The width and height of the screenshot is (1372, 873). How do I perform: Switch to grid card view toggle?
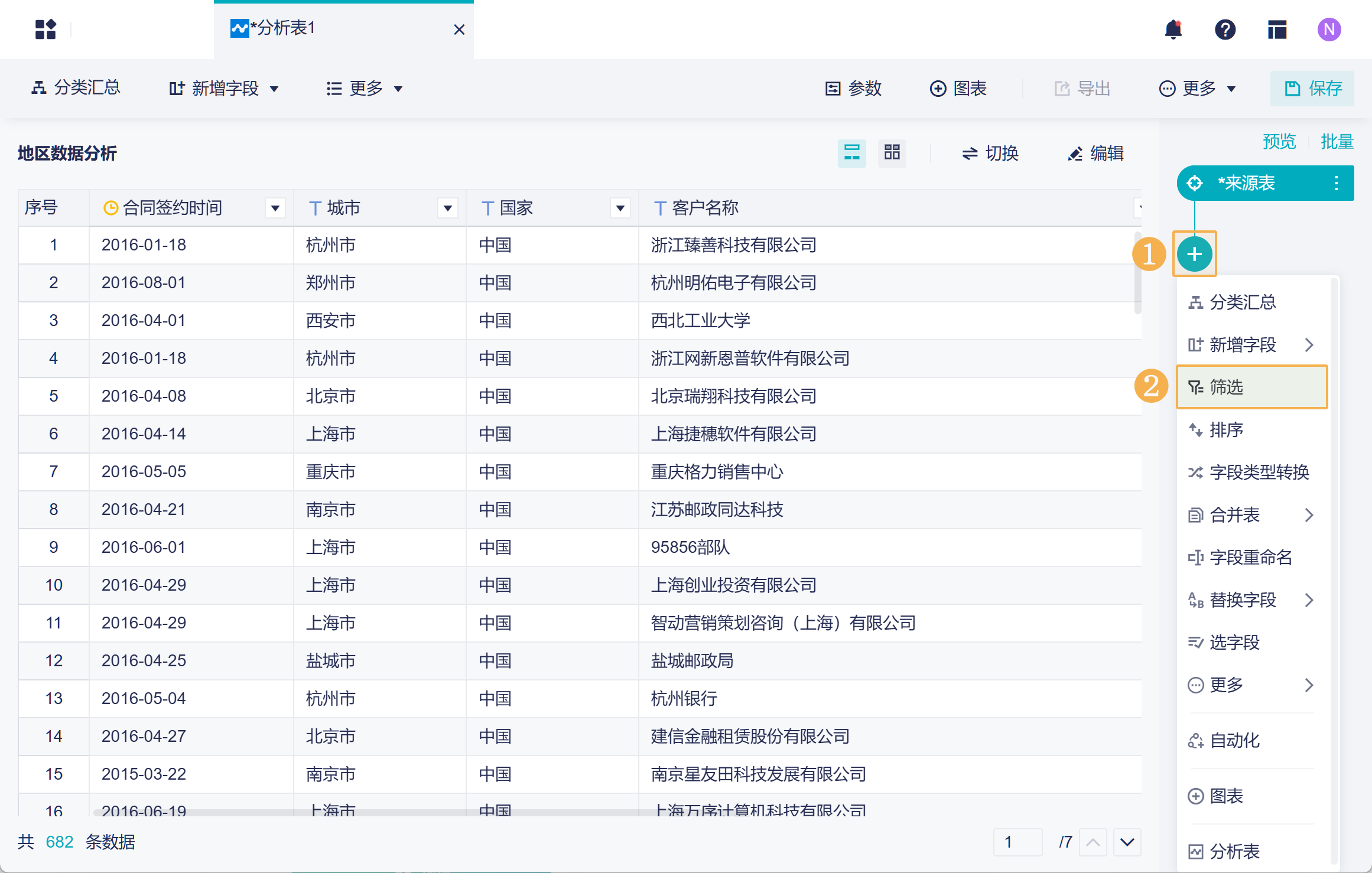pos(892,153)
